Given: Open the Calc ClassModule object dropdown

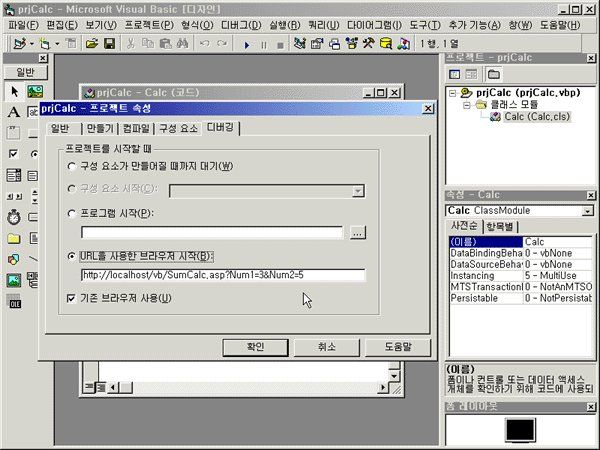Looking at the screenshot, I should [588, 211].
